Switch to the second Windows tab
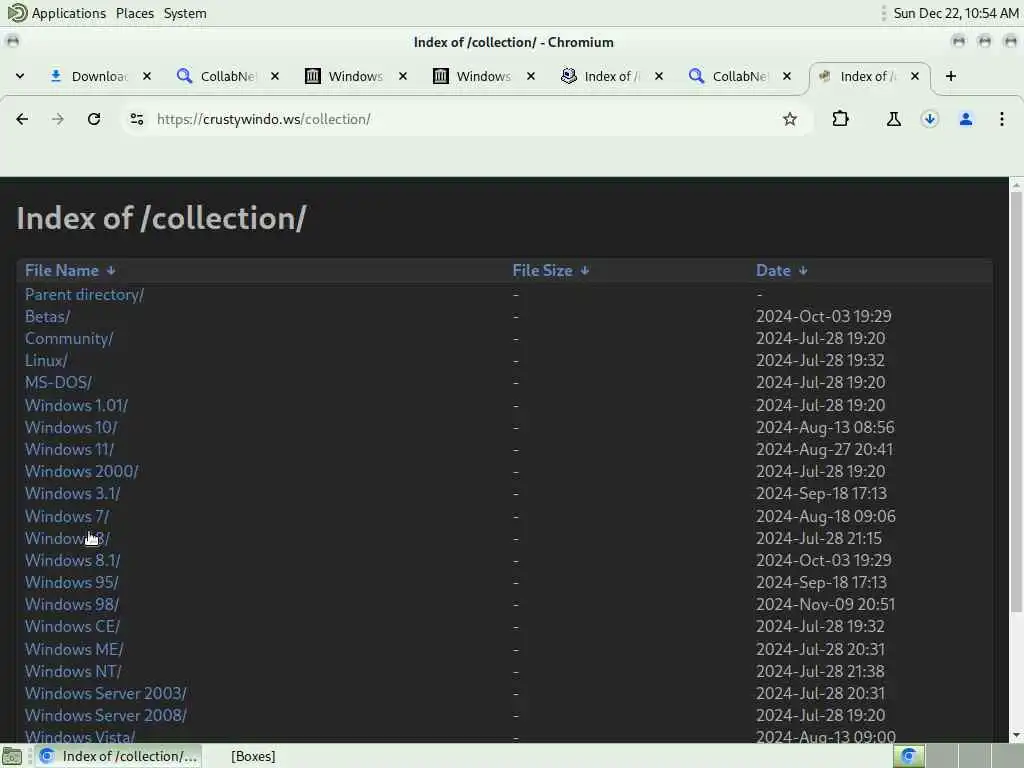This screenshot has width=1024, height=768. pos(473,76)
